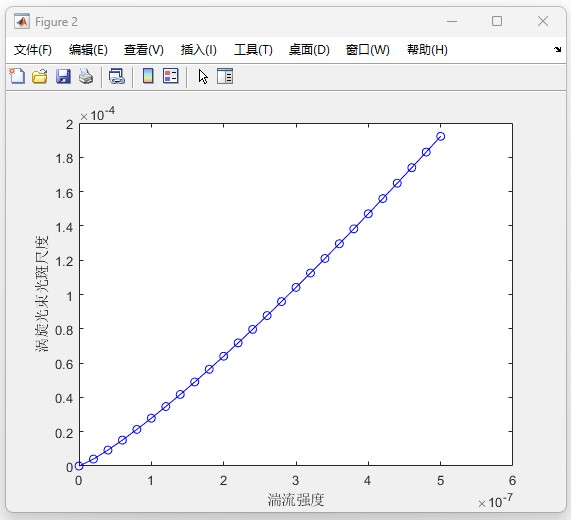
Task: Click the last data point marker on the curve
Action: coord(441,137)
